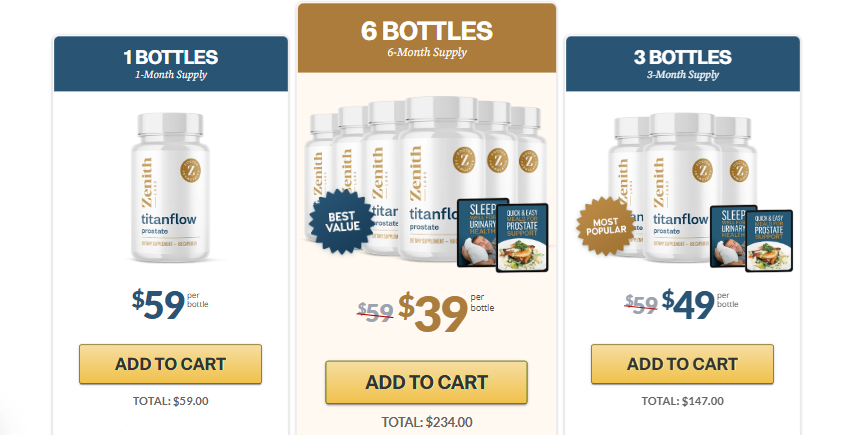Click ADD TO CART for 6 bottles
858x443 pixels.
pos(426,382)
